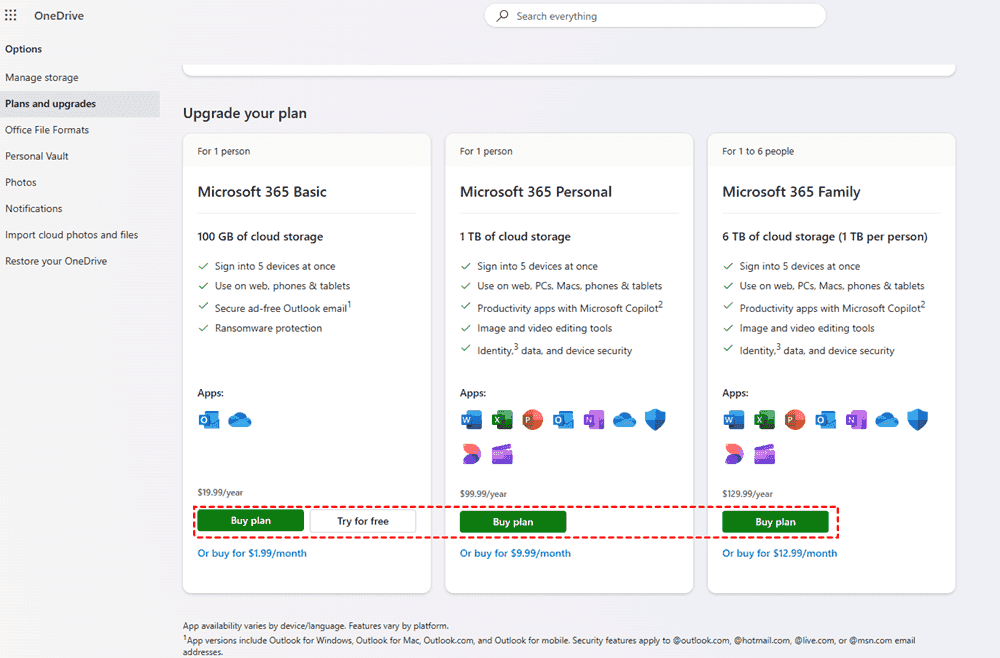Click Try for free button

tap(363, 521)
